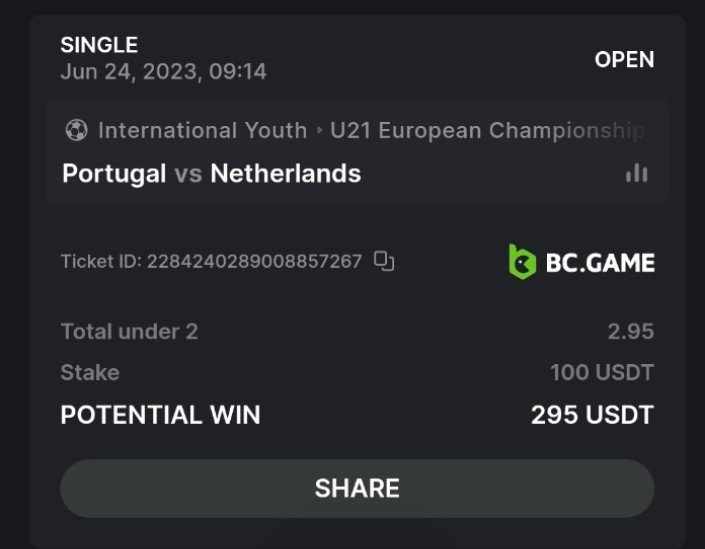705x549 pixels.
Task: Click the 100 USDT stake amount
Action: (x=601, y=373)
